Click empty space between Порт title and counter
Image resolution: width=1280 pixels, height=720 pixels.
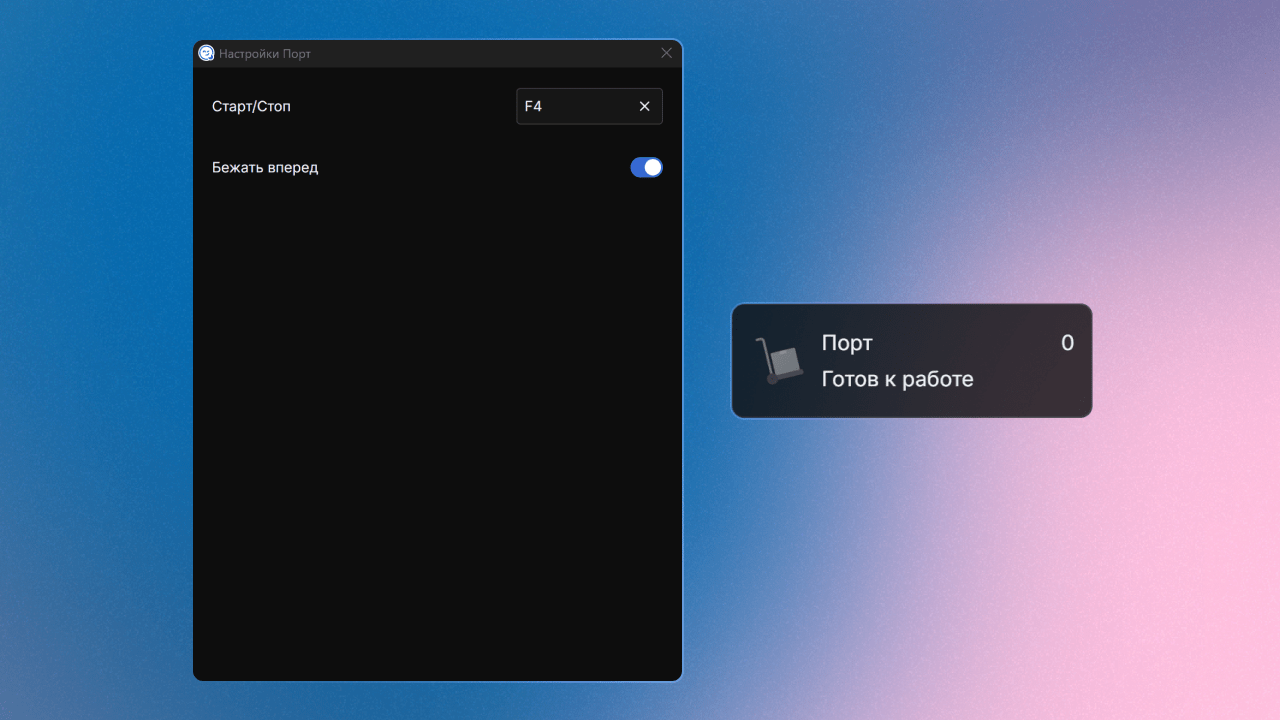click(960, 343)
